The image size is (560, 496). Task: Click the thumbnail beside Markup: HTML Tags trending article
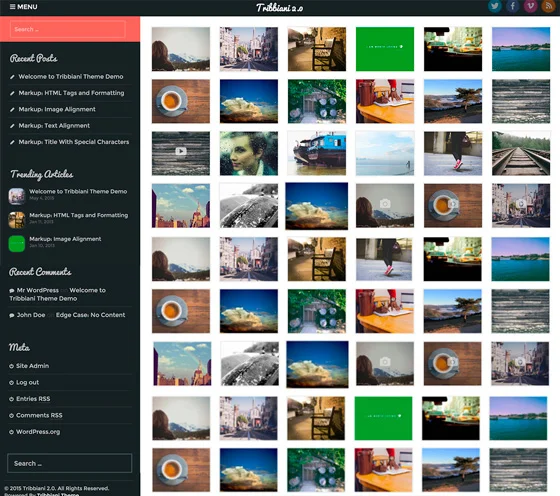(x=17, y=220)
